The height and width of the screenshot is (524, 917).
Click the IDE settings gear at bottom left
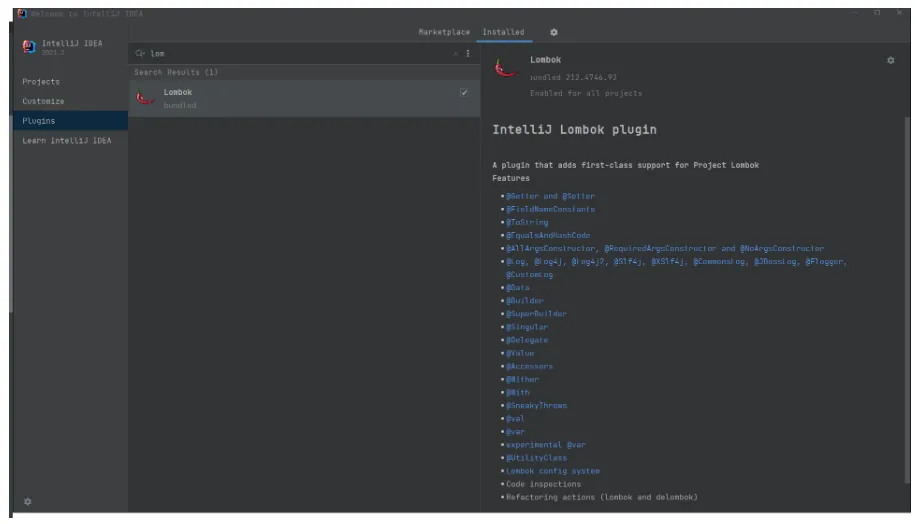pos(27,501)
